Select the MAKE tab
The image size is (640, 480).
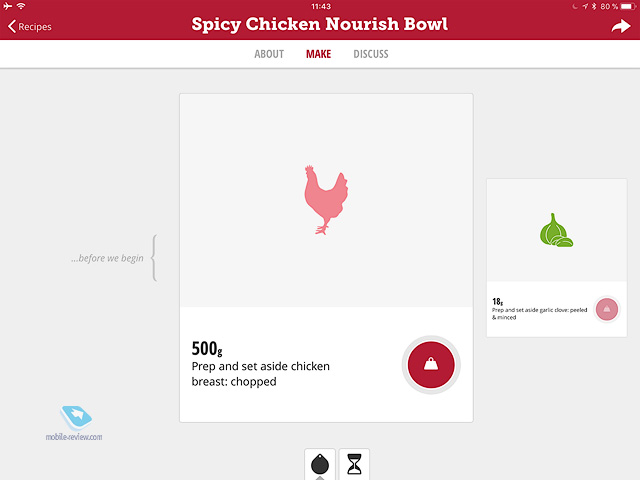click(318, 54)
